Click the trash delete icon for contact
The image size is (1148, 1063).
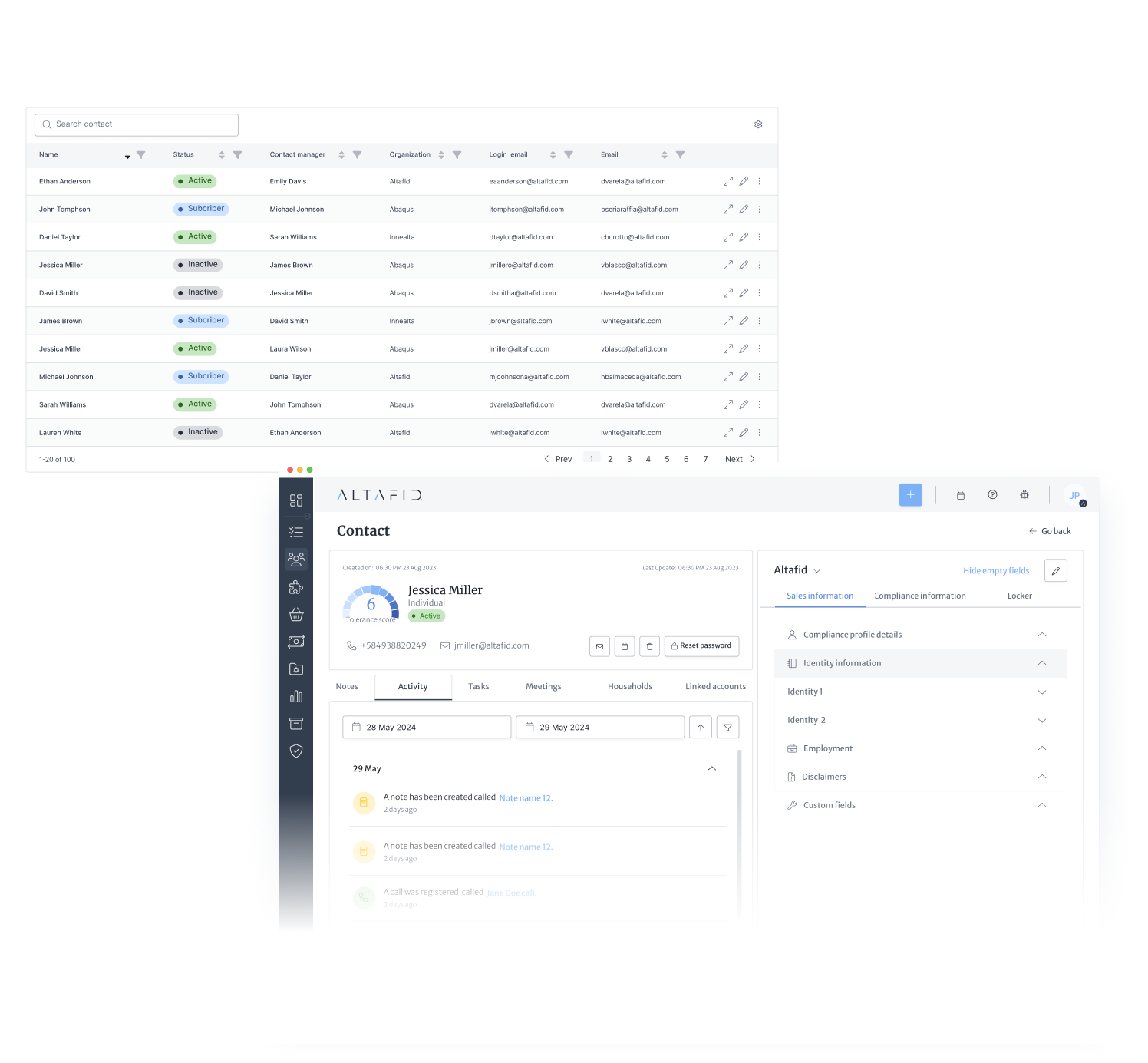649,646
